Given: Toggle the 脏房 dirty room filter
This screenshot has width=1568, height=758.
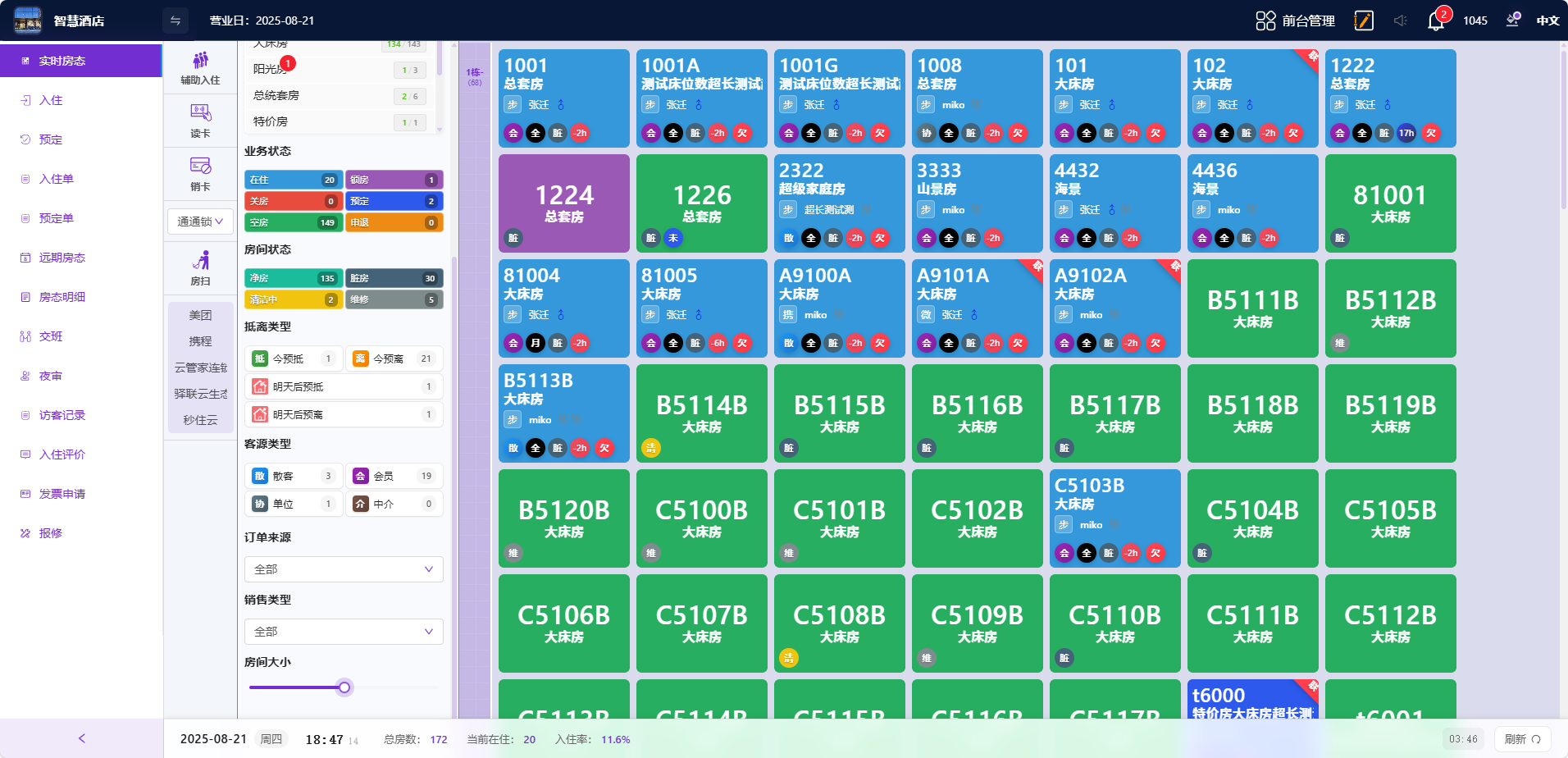Looking at the screenshot, I should point(394,278).
